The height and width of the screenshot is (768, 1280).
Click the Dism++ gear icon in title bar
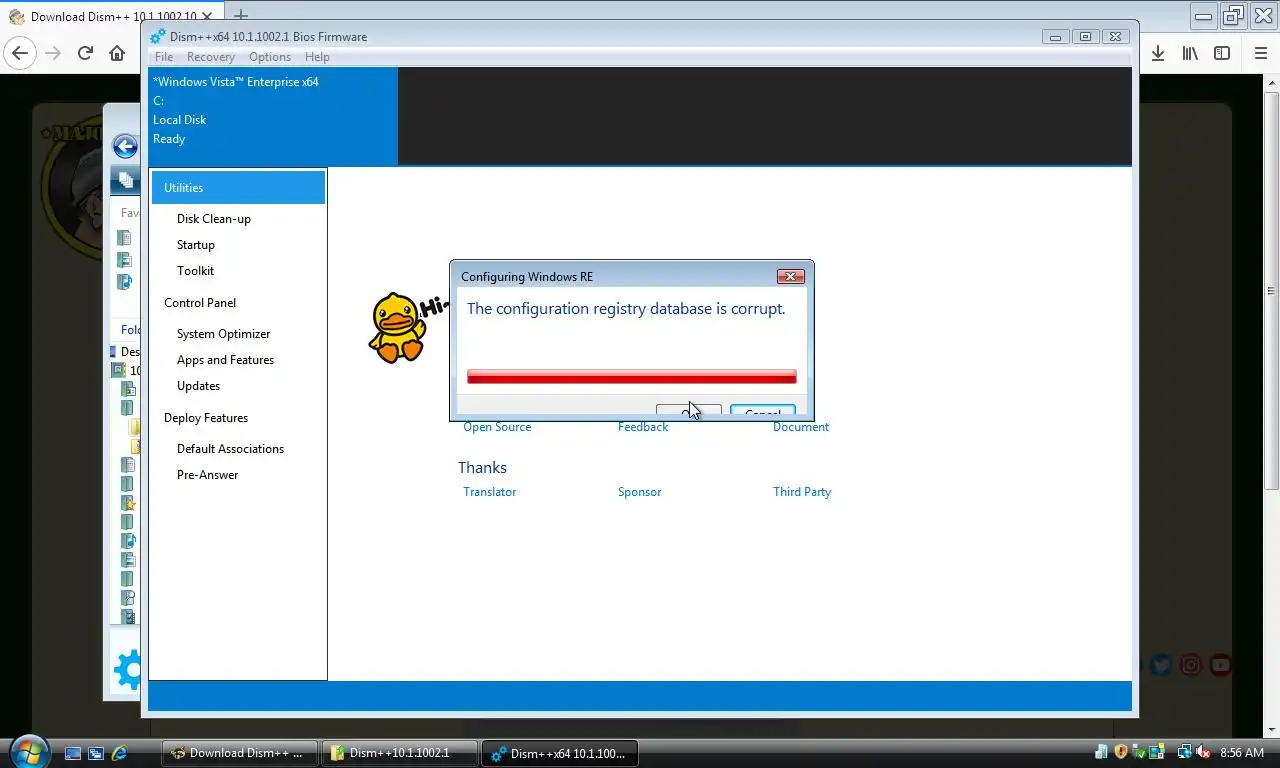(x=158, y=37)
